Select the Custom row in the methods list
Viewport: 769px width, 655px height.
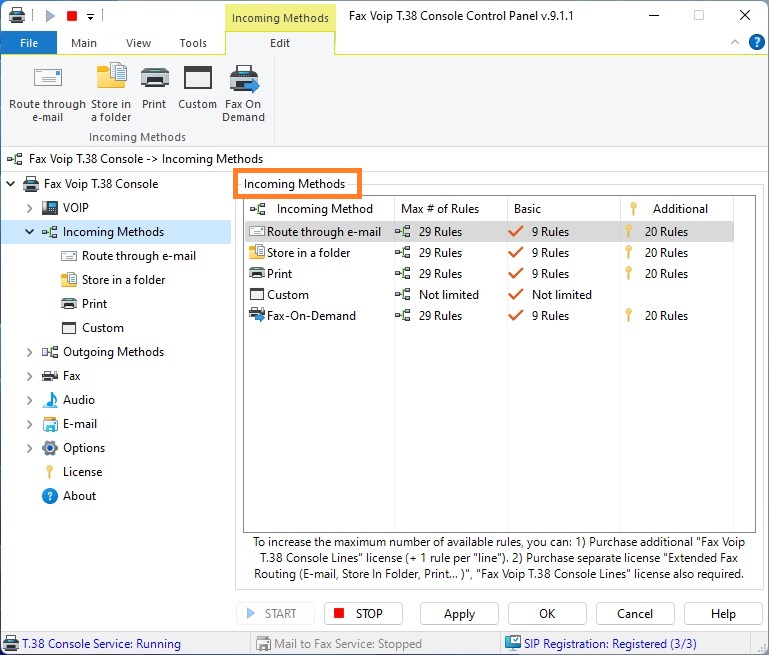[x=489, y=295]
